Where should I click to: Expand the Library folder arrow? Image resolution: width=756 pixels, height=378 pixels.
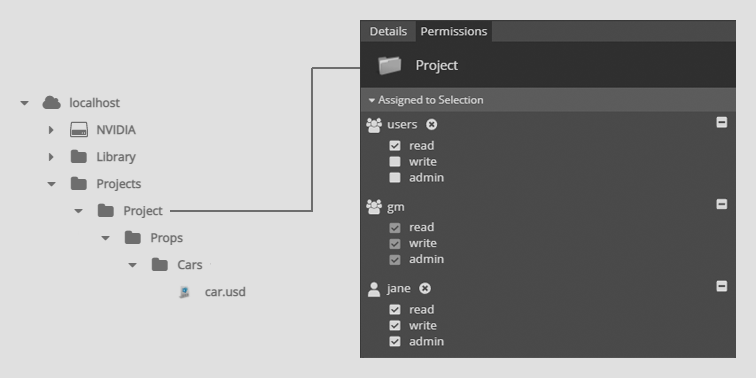click(x=51, y=157)
